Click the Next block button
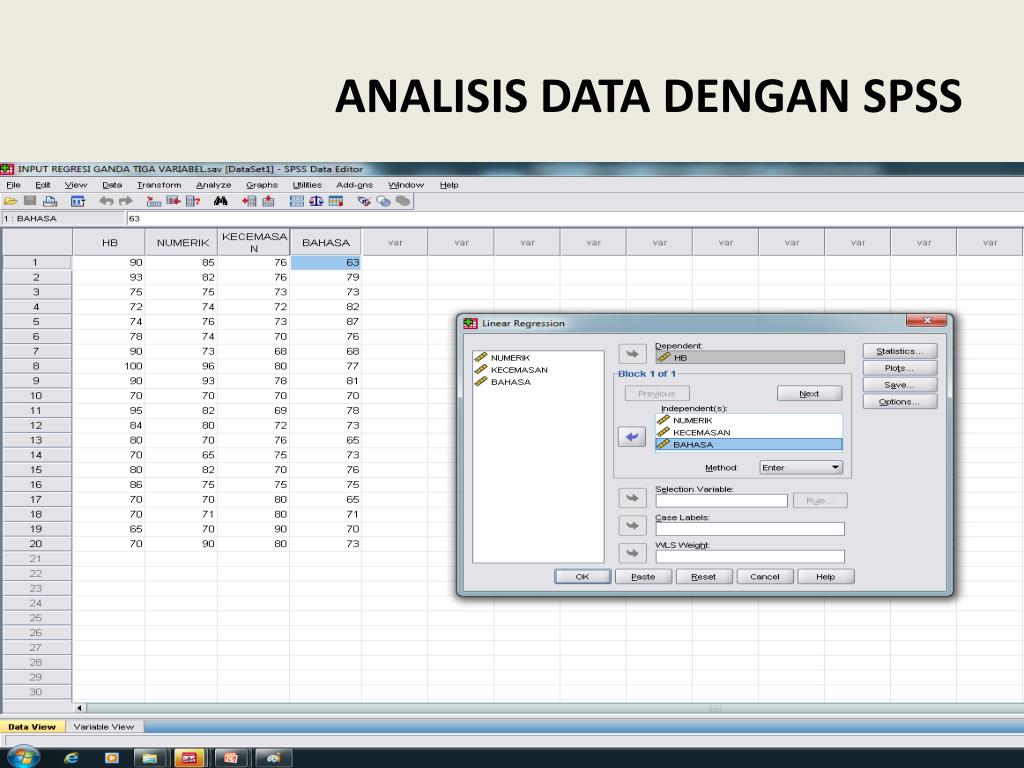Viewport: 1024px width, 768px height. (809, 394)
